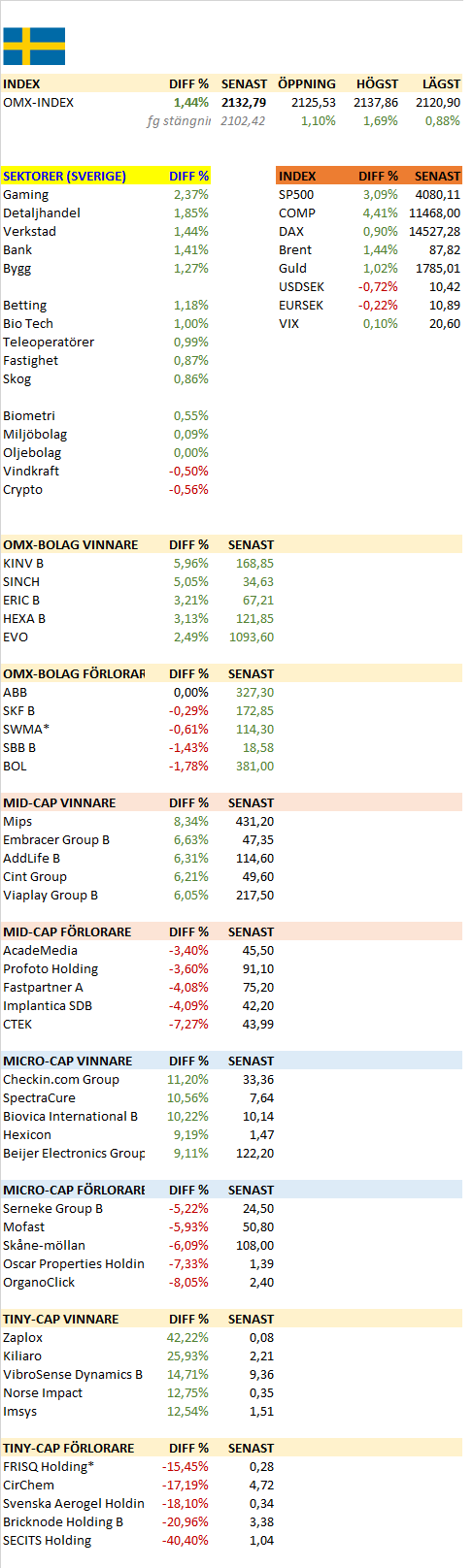This screenshot has height=1568, width=473.
Task: Click the orange INDEX header cell
Action: (x=297, y=176)
